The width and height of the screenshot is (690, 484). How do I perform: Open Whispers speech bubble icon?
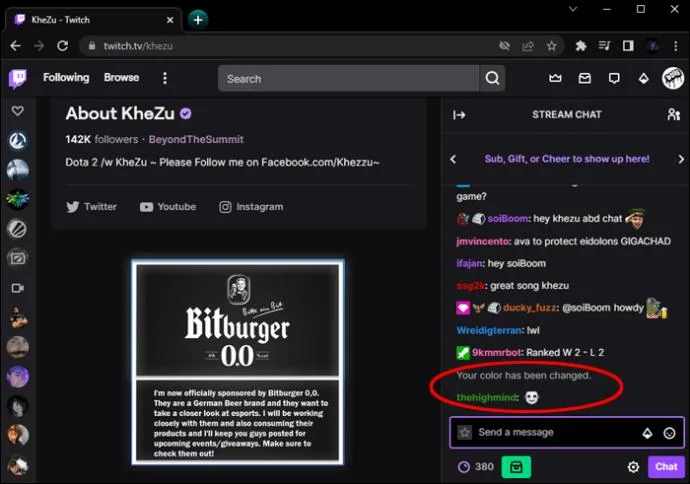pos(614,78)
